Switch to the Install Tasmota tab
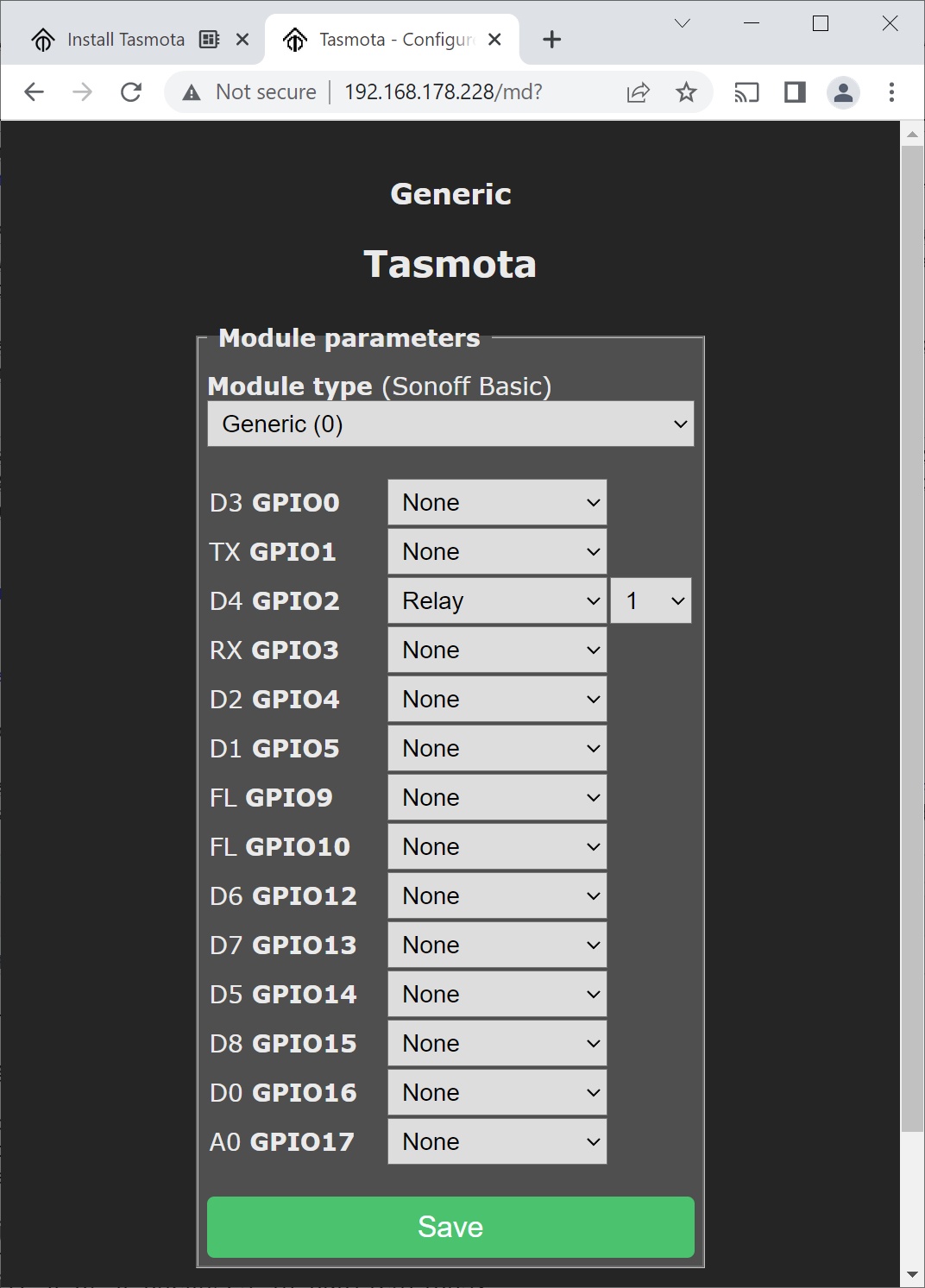This screenshot has width=925, height=1288. (125, 40)
